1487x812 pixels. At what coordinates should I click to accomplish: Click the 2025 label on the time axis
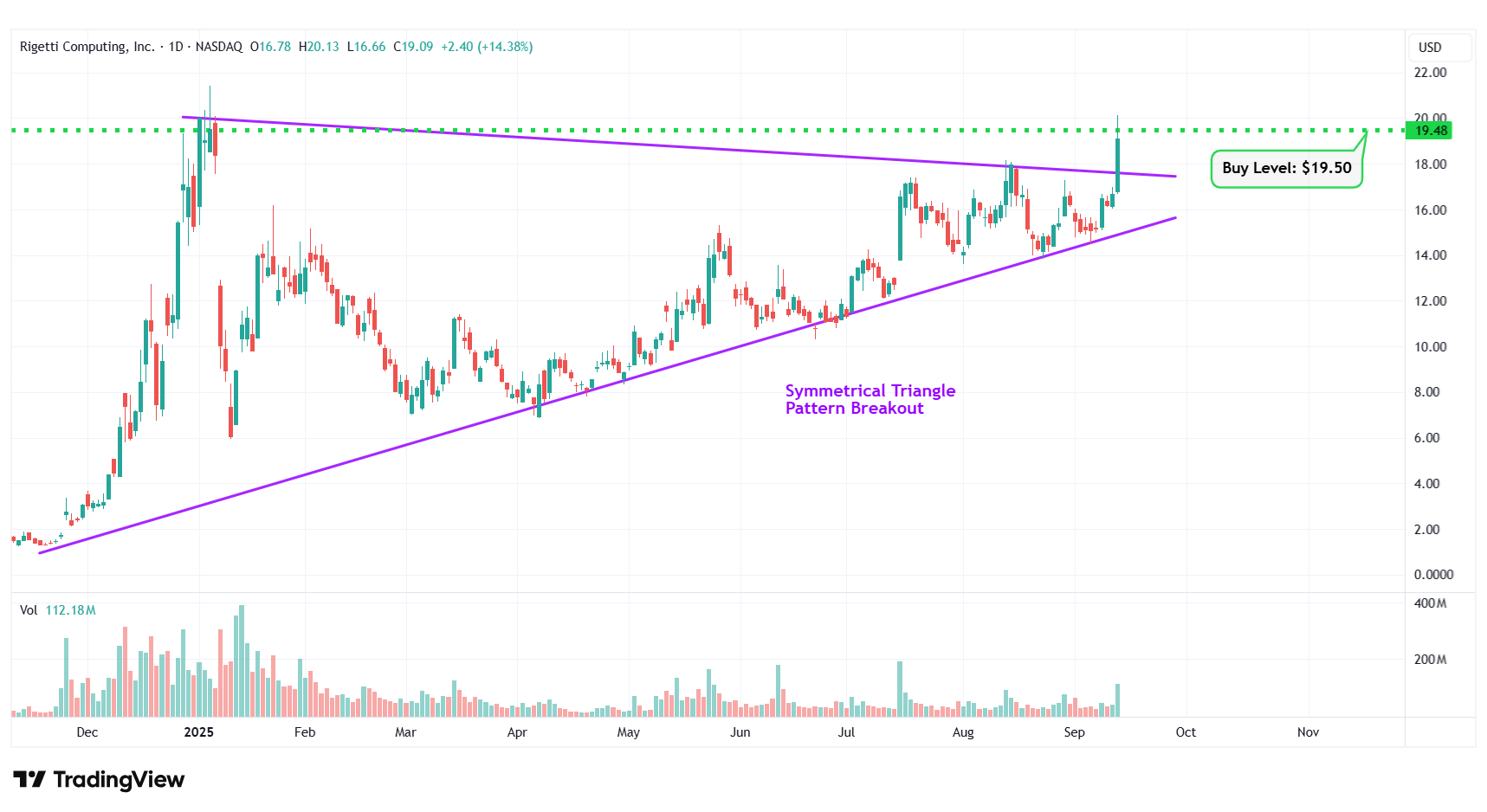point(199,732)
